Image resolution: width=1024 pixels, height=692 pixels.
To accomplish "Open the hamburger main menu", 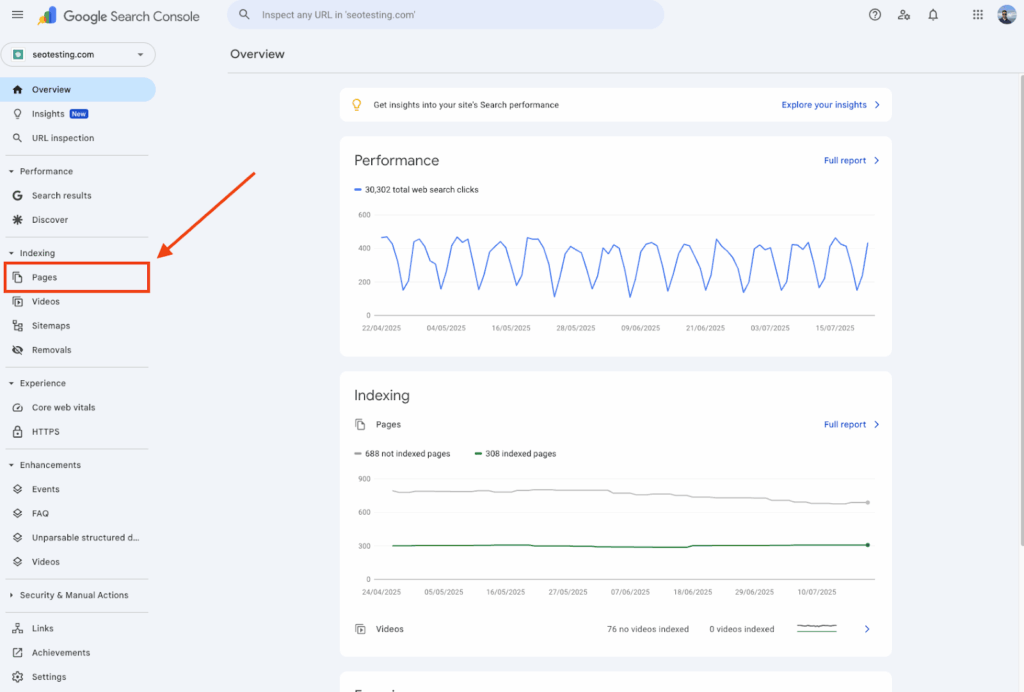I will point(18,14).
